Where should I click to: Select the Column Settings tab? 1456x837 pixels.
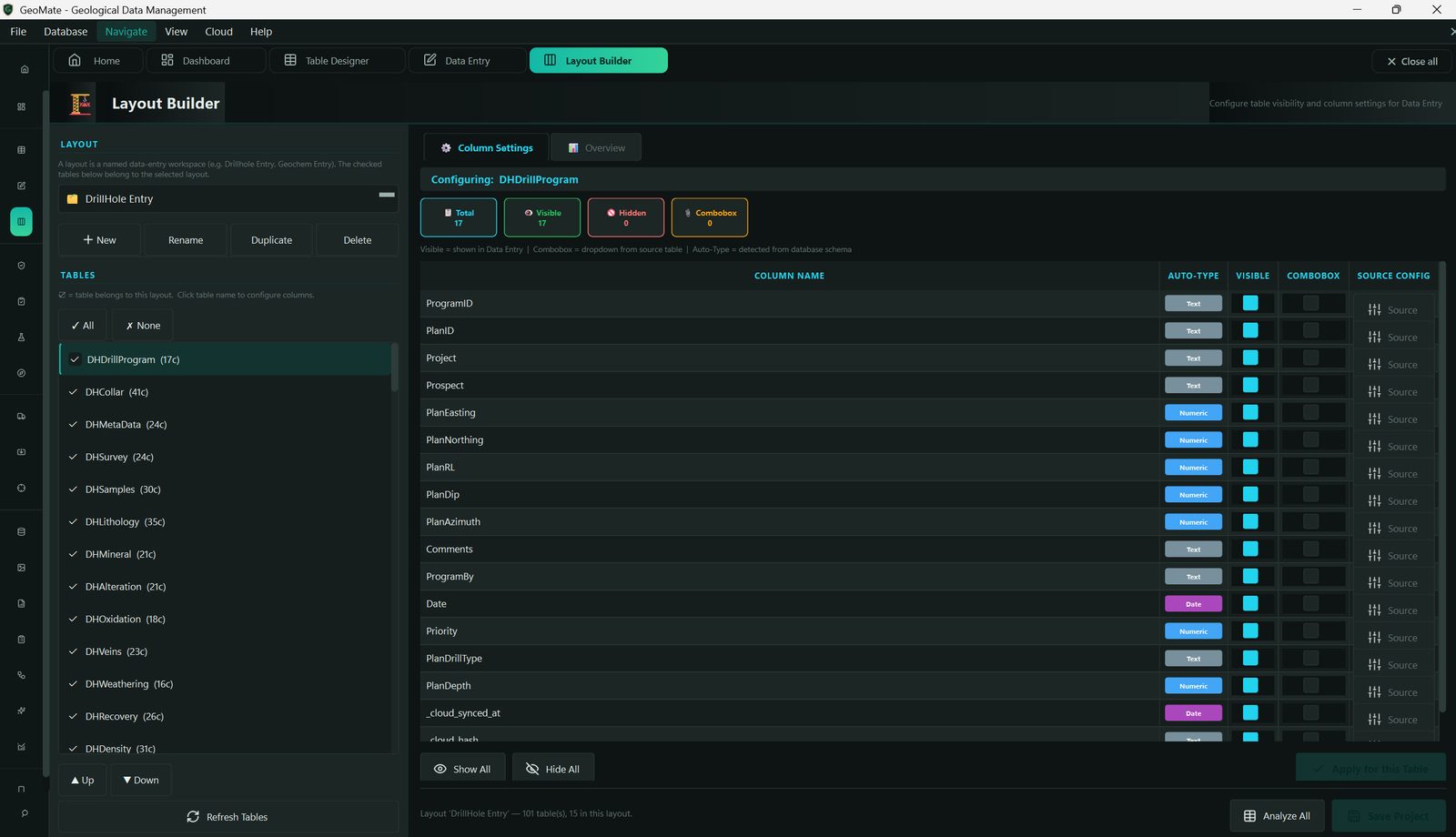pyautogui.click(x=486, y=147)
